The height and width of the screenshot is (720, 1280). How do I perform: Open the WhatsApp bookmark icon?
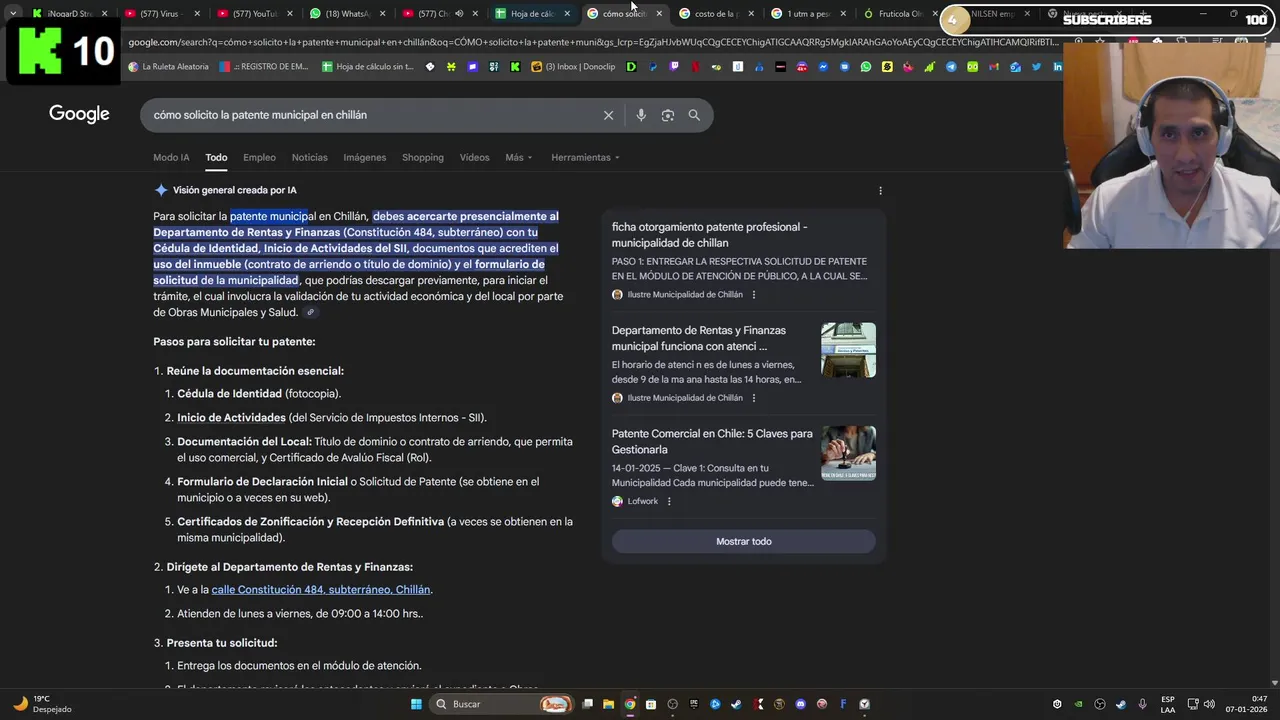pos(866,67)
